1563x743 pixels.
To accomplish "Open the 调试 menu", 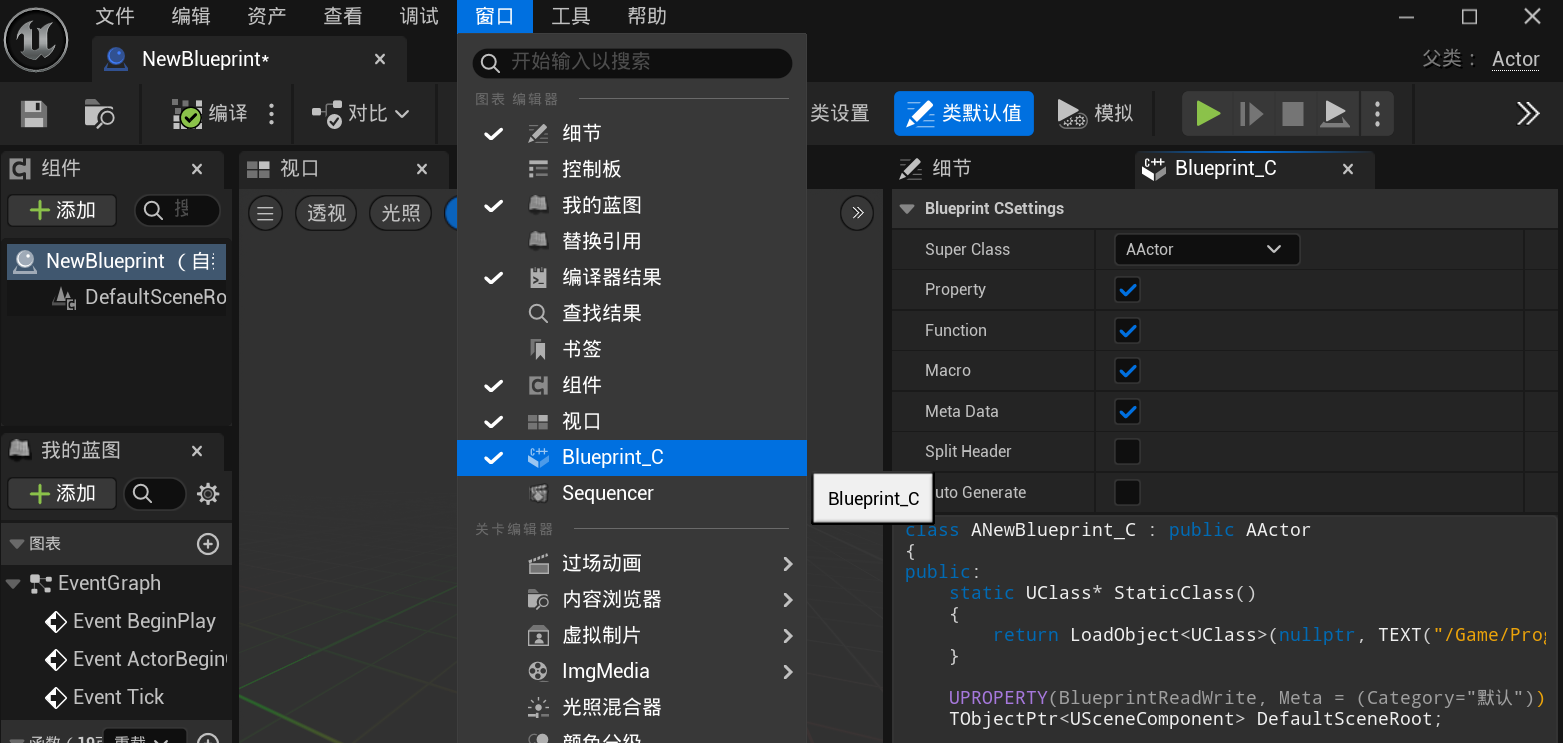I will pyautogui.click(x=419, y=16).
